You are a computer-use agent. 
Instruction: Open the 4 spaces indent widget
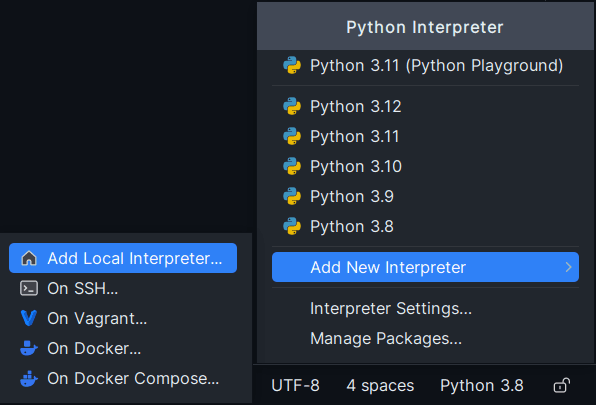pyautogui.click(x=380, y=386)
